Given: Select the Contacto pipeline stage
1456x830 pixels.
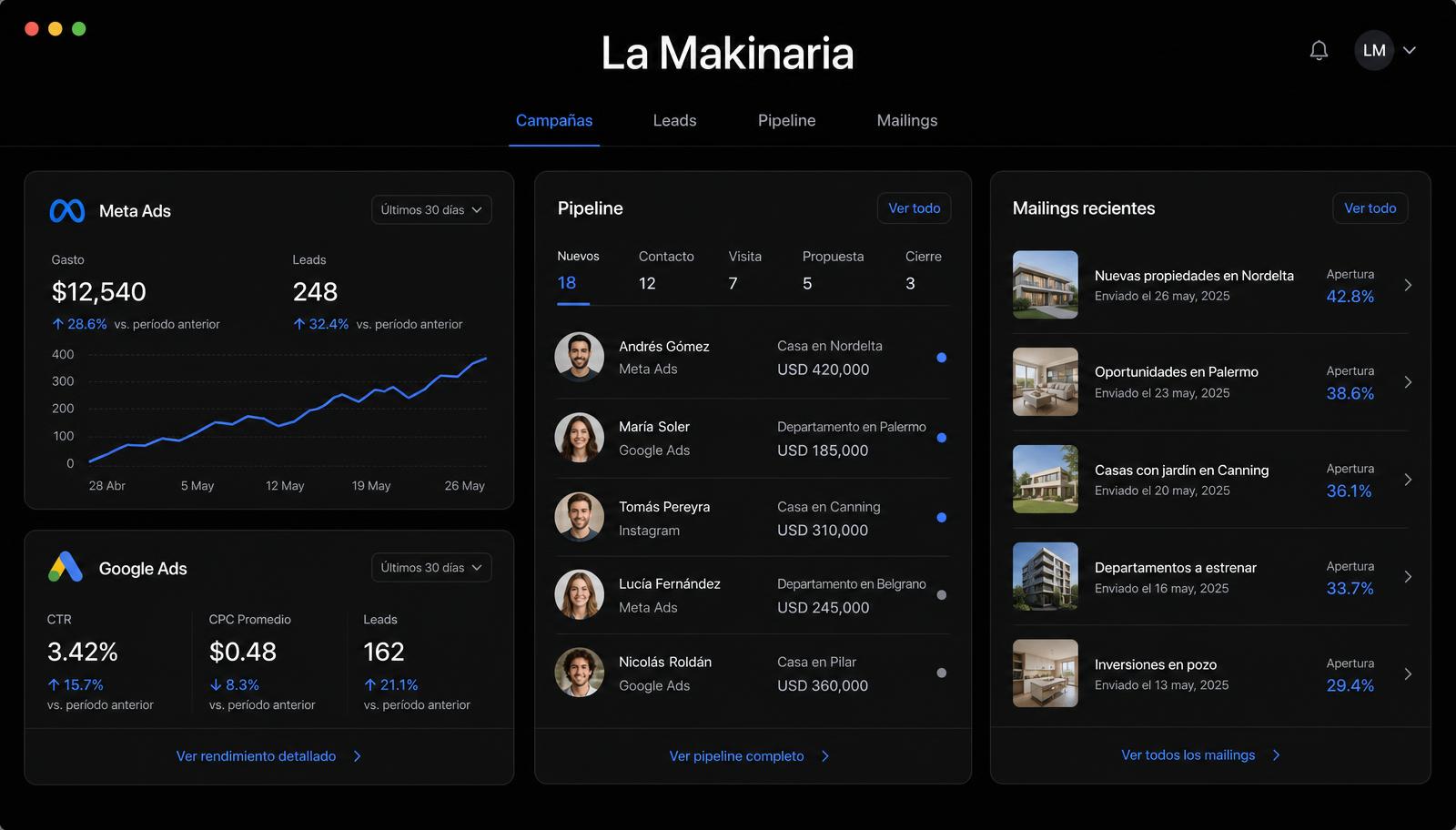Looking at the screenshot, I should click(666, 270).
